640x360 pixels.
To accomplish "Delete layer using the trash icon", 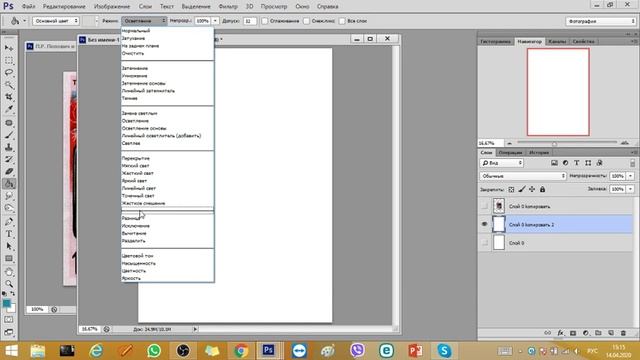I will click(623, 333).
